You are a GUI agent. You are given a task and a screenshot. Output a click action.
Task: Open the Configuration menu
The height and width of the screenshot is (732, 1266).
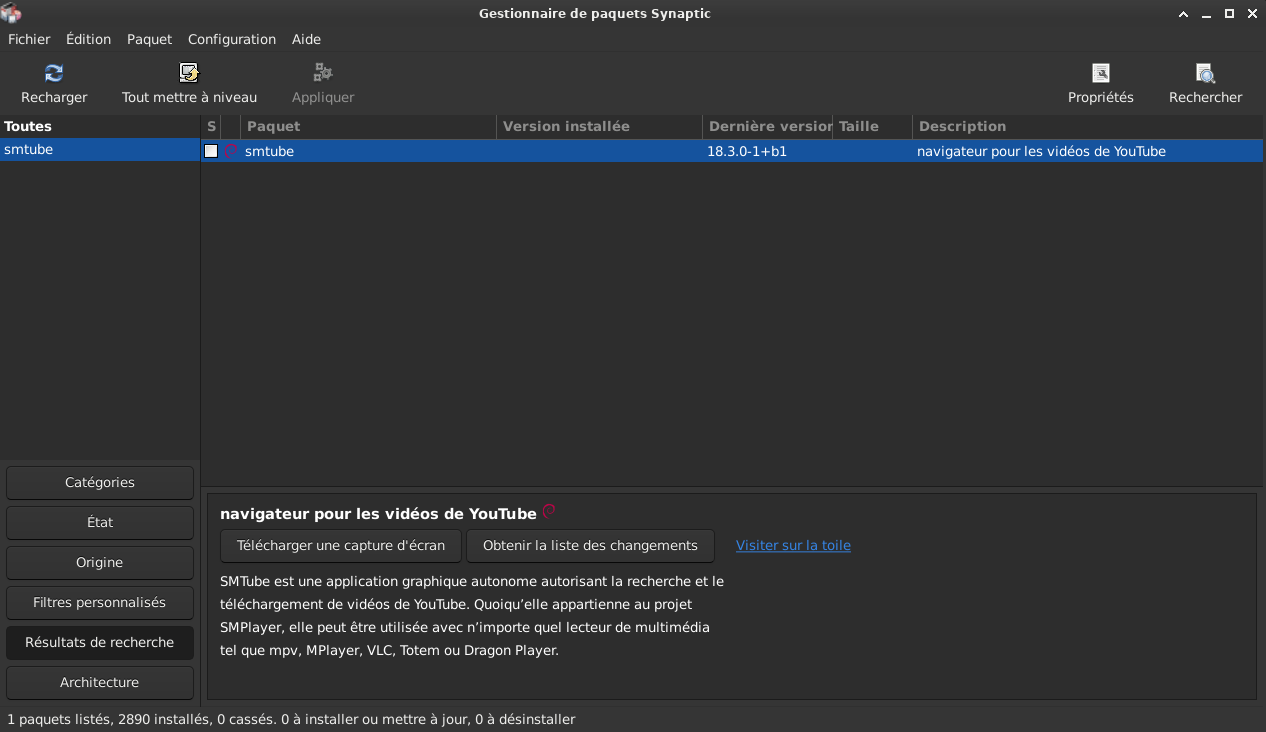point(231,39)
